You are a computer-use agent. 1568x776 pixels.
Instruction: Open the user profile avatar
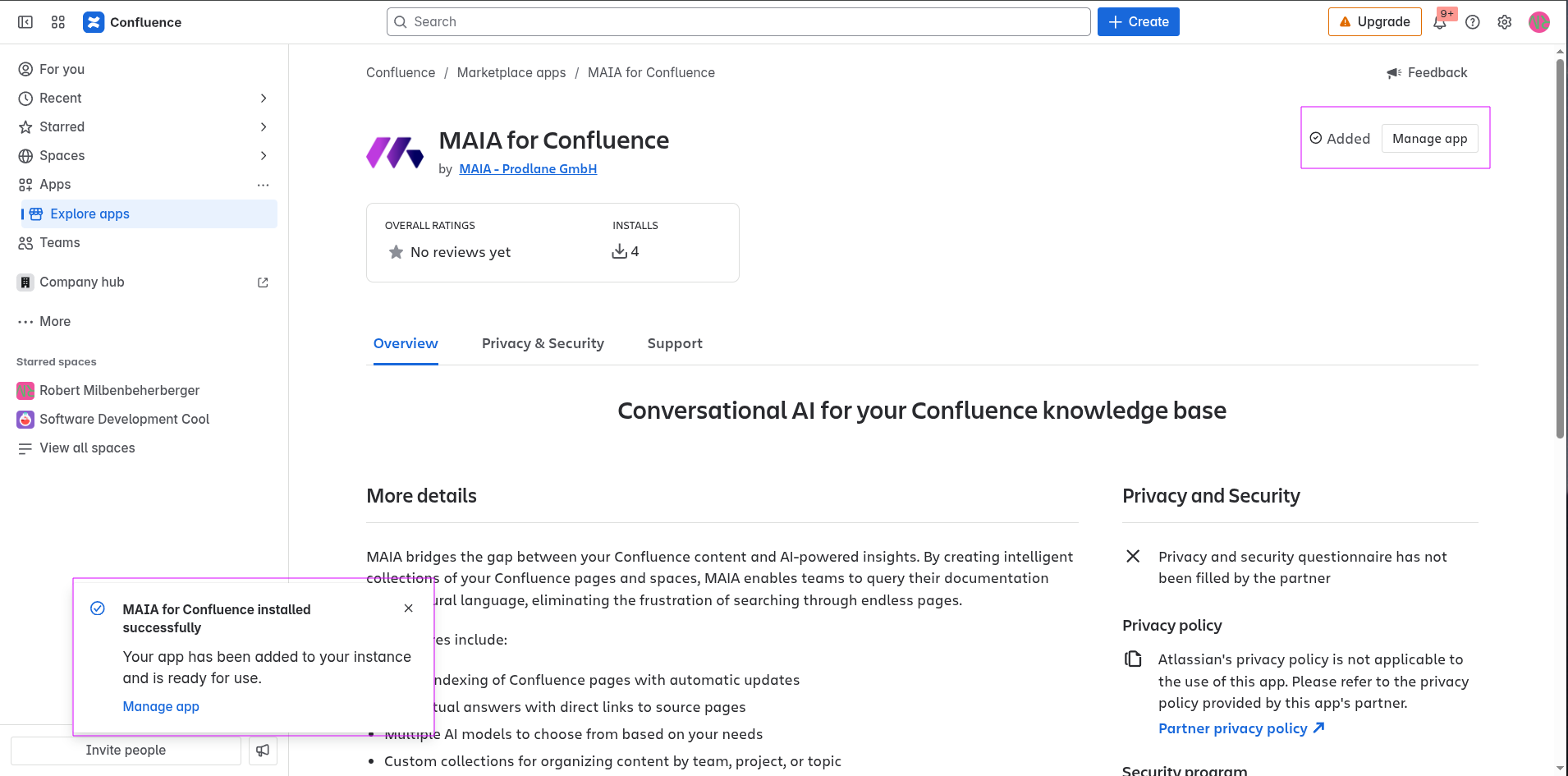[1539, 22]
